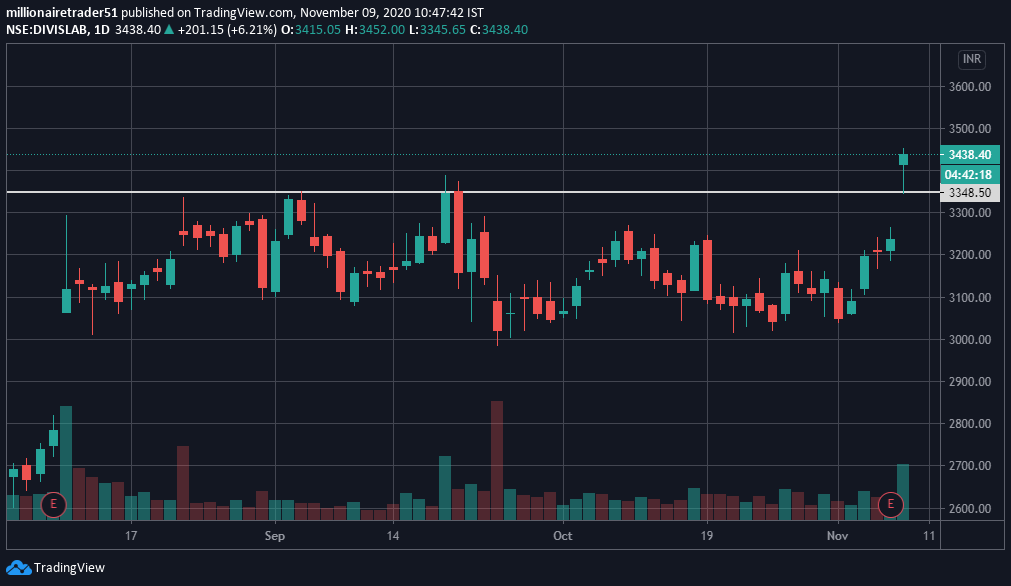Image resolution: width=1011 pixels, height=586 pixels.
Task: Click the close value C:3438.40
Action: (499, 30)
